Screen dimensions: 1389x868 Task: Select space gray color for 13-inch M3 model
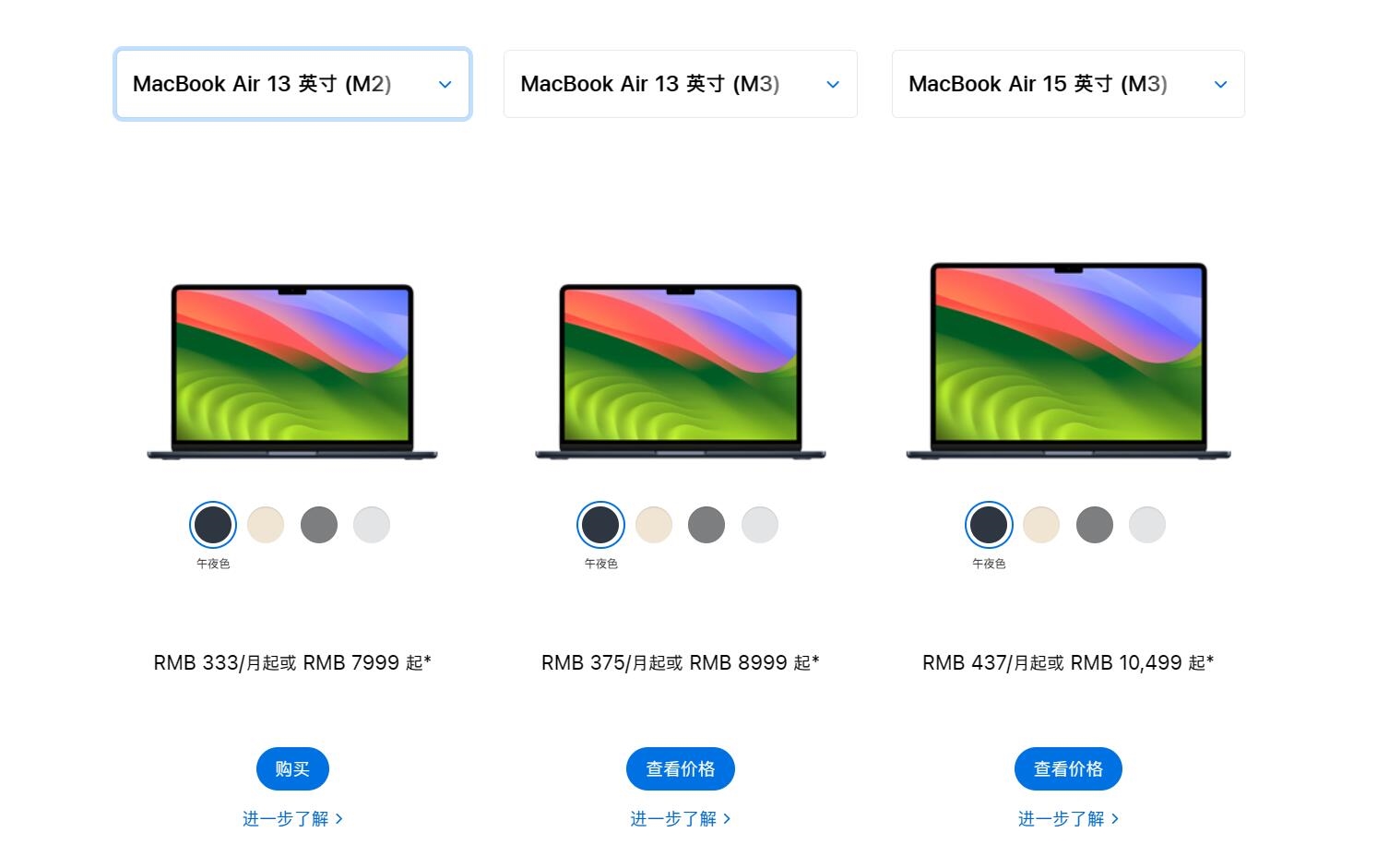pos(706,525)
